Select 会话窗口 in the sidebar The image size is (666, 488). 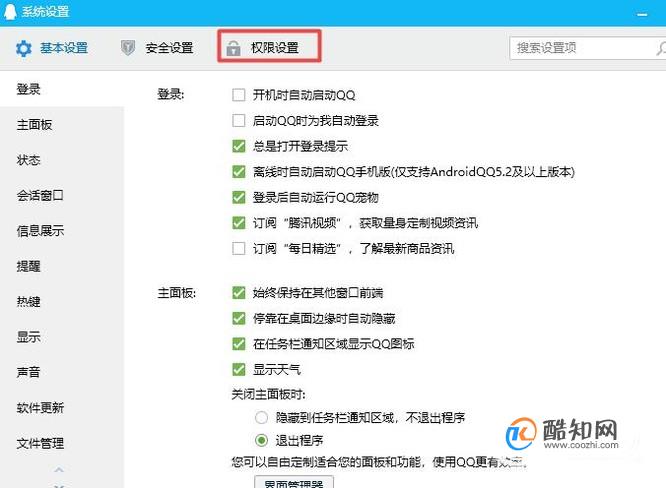tap(40, 195)
